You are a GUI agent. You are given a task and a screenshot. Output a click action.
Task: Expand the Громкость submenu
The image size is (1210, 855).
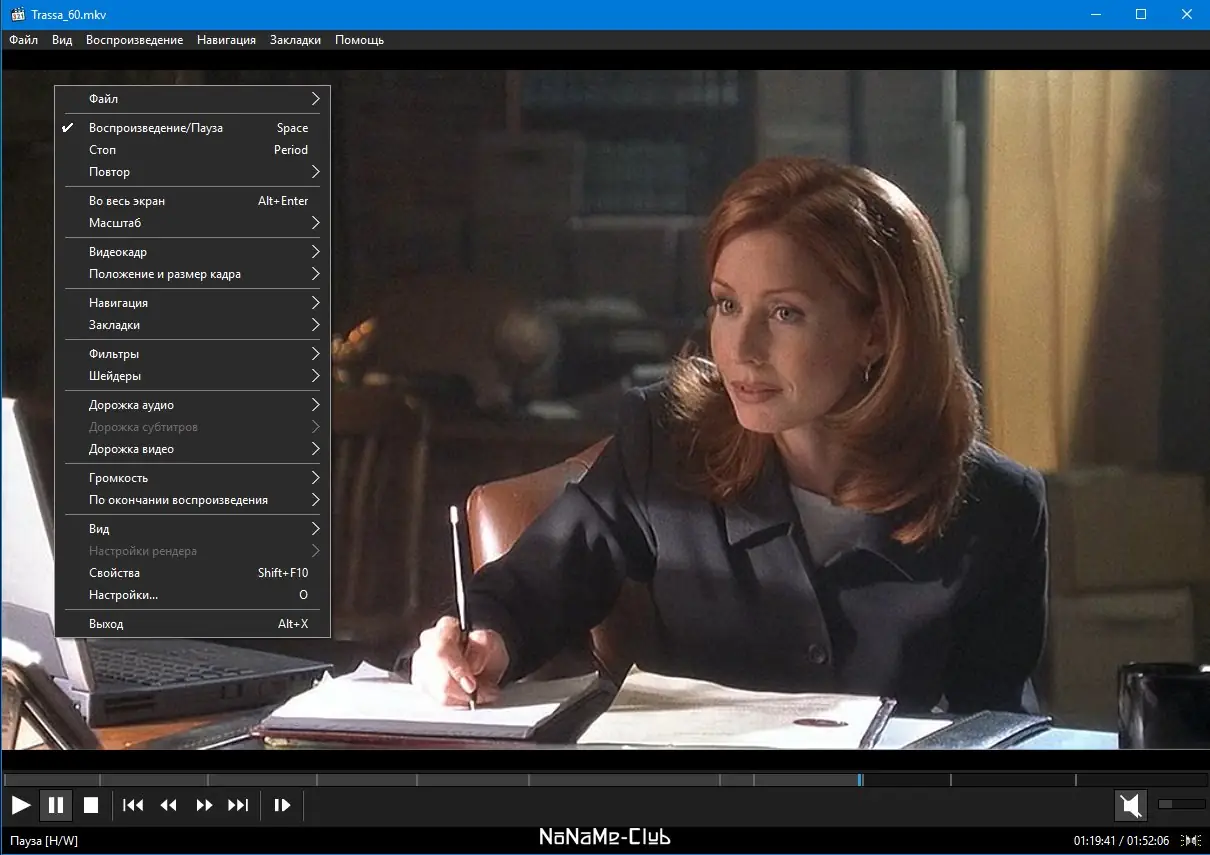coord(193,478)
